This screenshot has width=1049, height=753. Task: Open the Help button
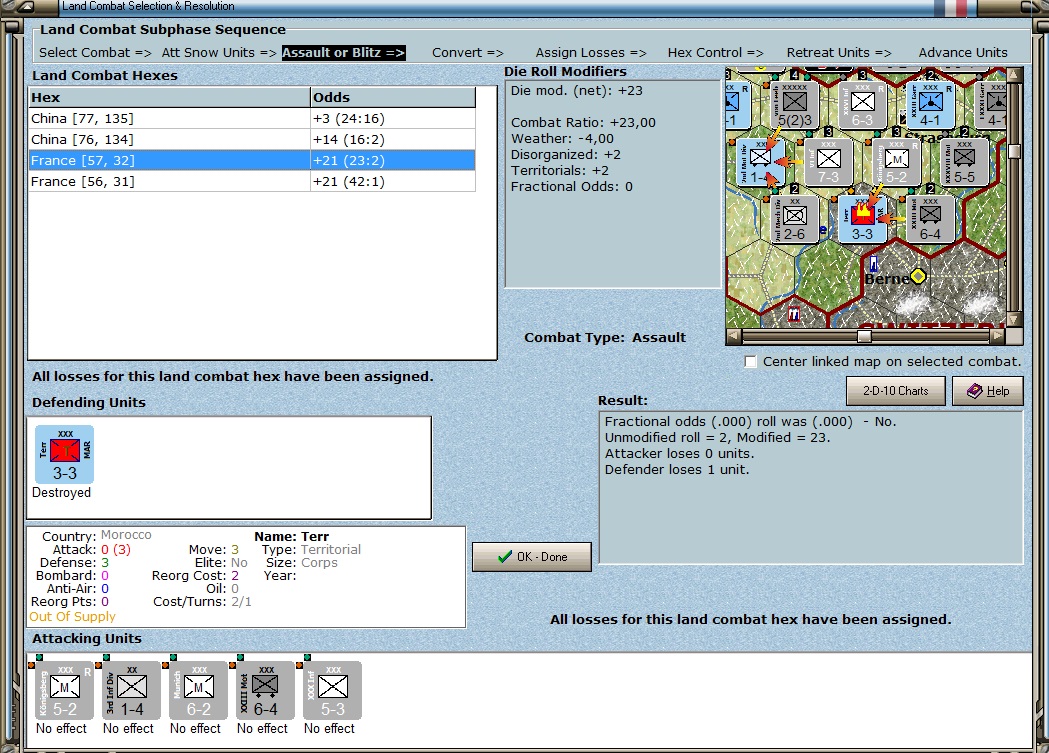coord(988,391)
